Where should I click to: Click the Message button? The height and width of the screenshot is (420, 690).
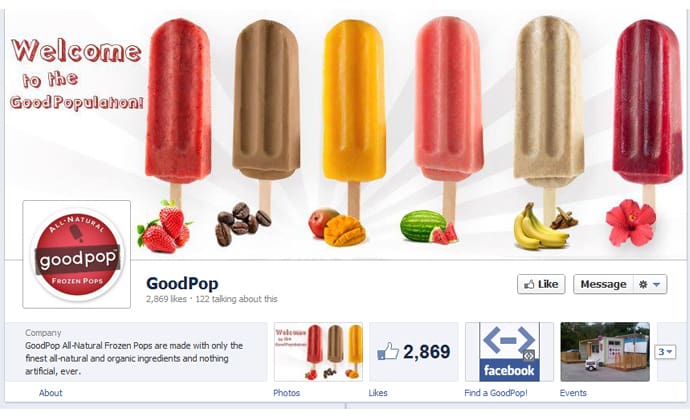[603, 284]
